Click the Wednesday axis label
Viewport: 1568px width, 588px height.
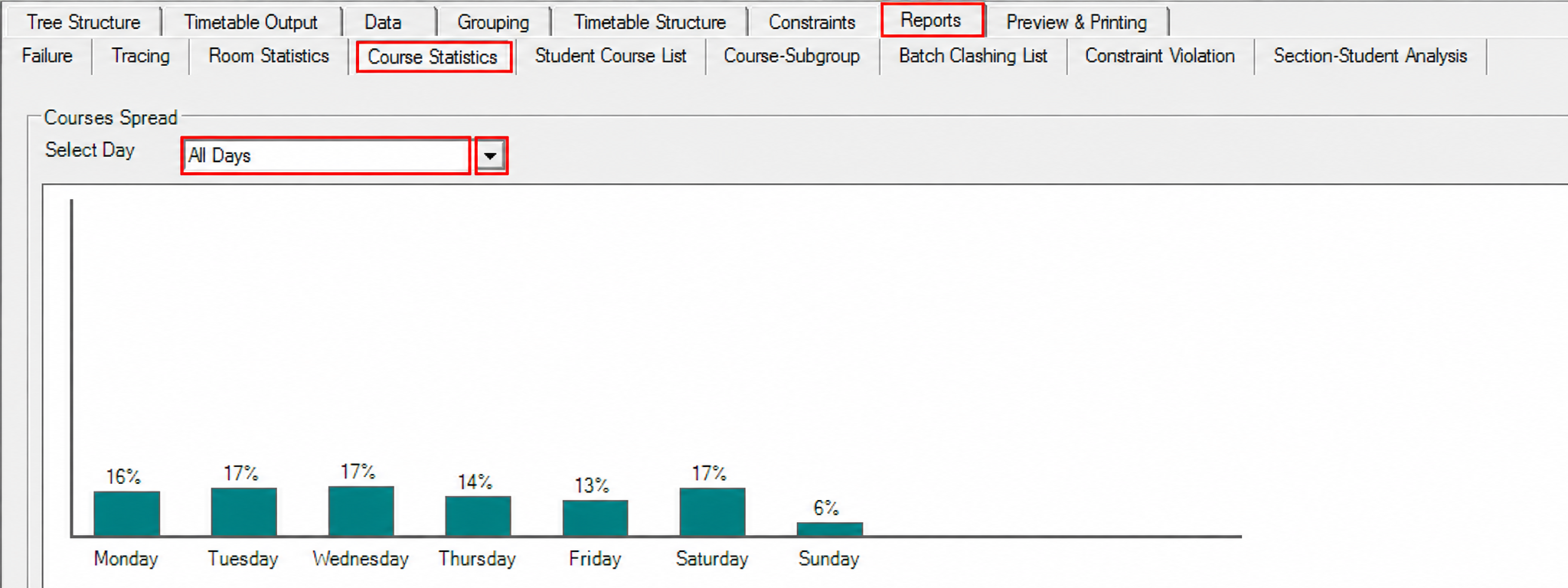(361, 559)
